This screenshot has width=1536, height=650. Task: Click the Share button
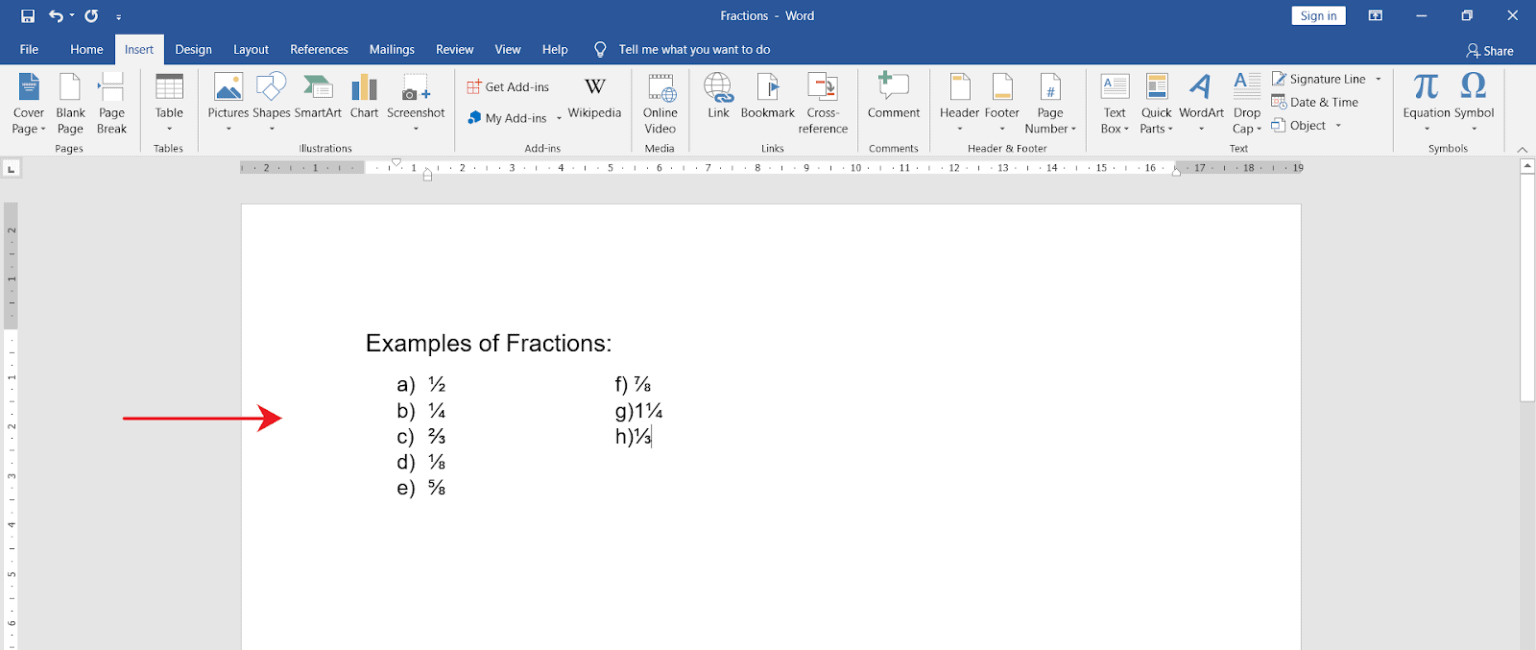pyautogui.click(x=1489, y=50)
